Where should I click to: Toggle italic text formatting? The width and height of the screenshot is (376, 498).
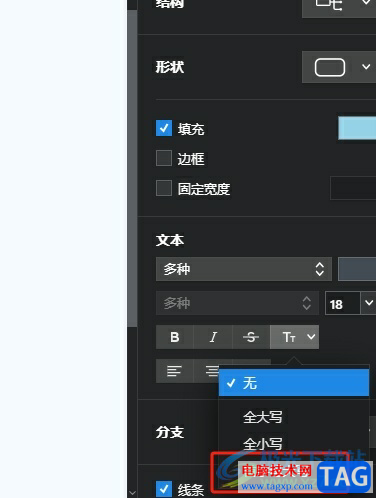click(x=213, y=337)
